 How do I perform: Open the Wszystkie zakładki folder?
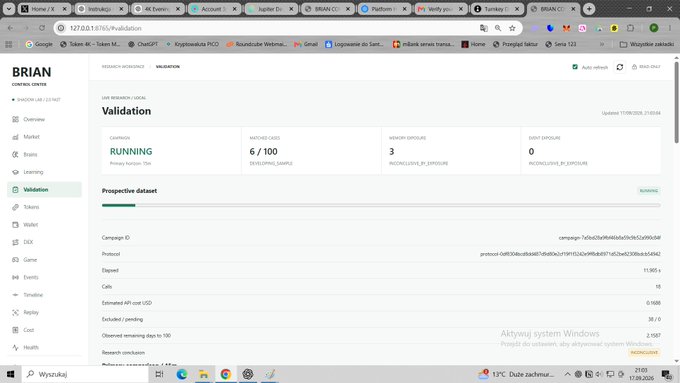tap(647, 44)
